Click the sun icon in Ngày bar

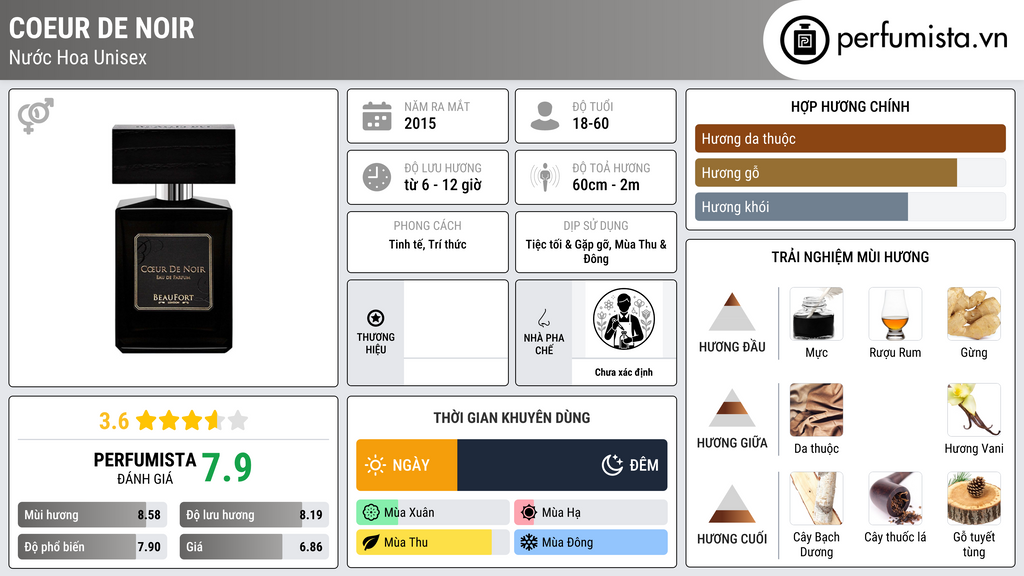(x=376, y=465)
